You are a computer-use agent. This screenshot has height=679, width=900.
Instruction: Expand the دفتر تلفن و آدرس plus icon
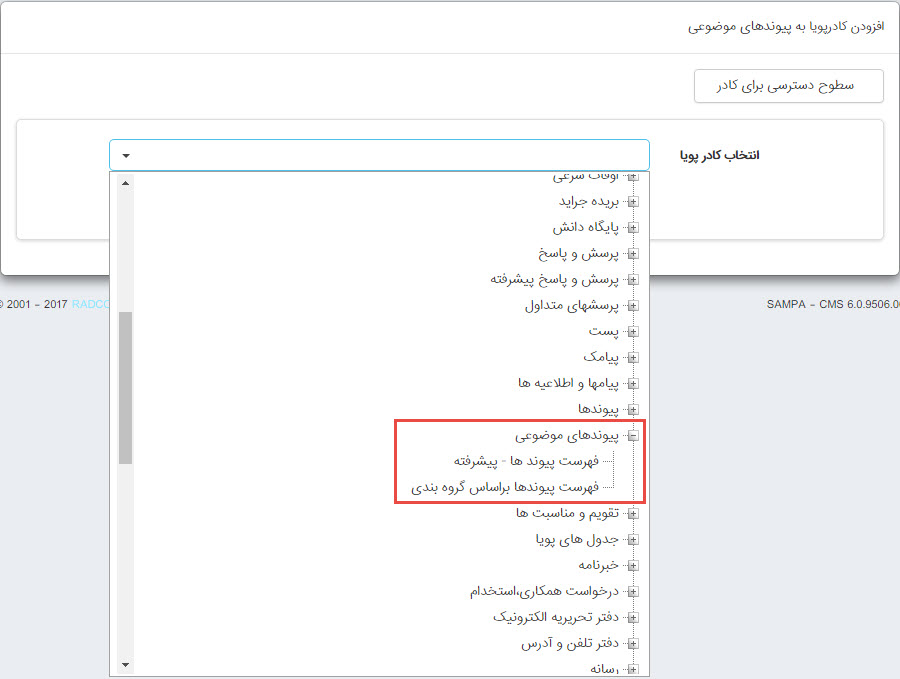point(632,644)
